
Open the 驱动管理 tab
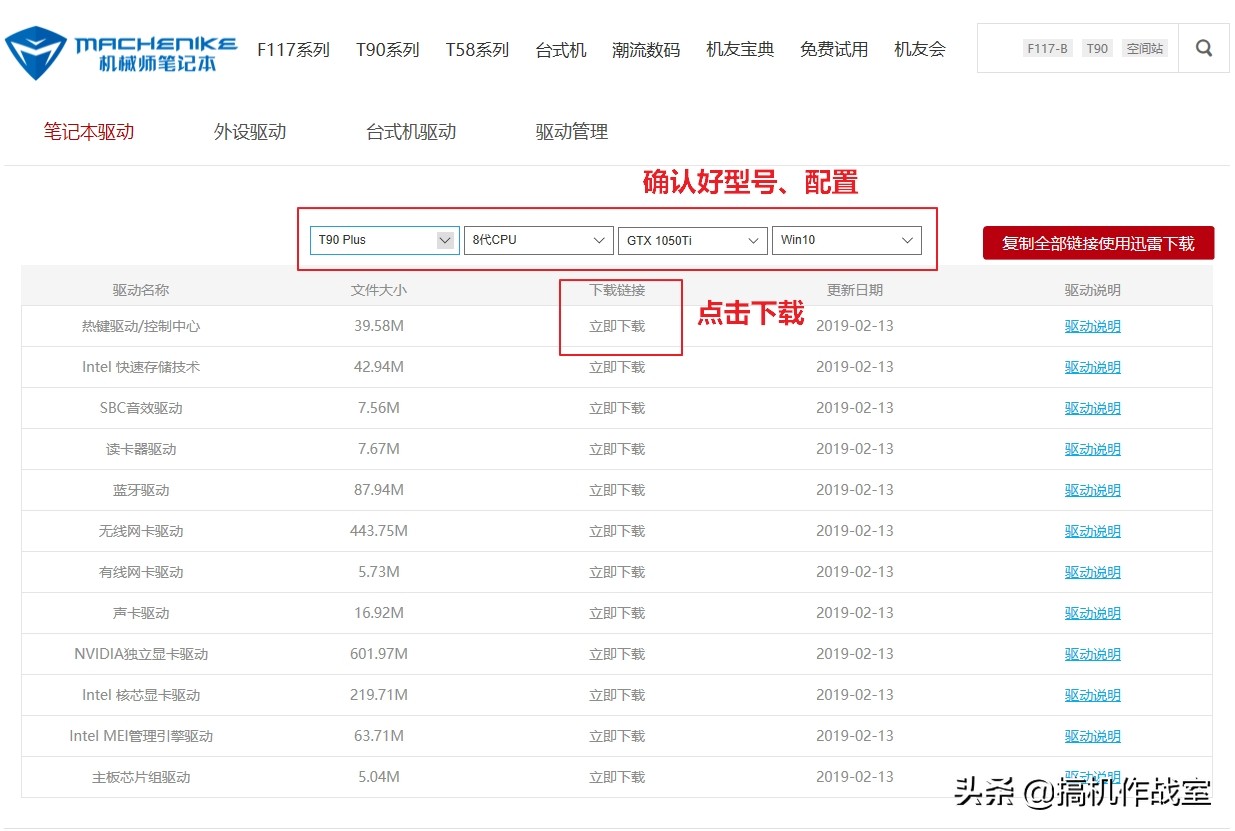point(570,131)
